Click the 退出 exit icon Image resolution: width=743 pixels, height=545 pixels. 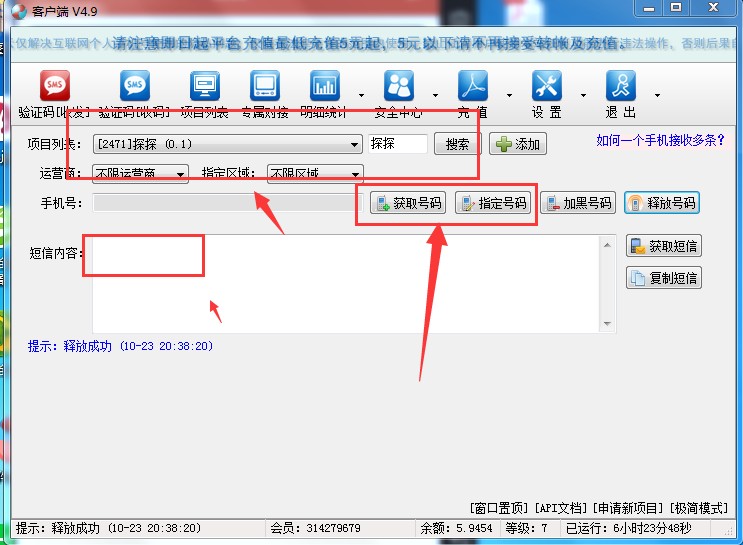(x=620, y=86)
